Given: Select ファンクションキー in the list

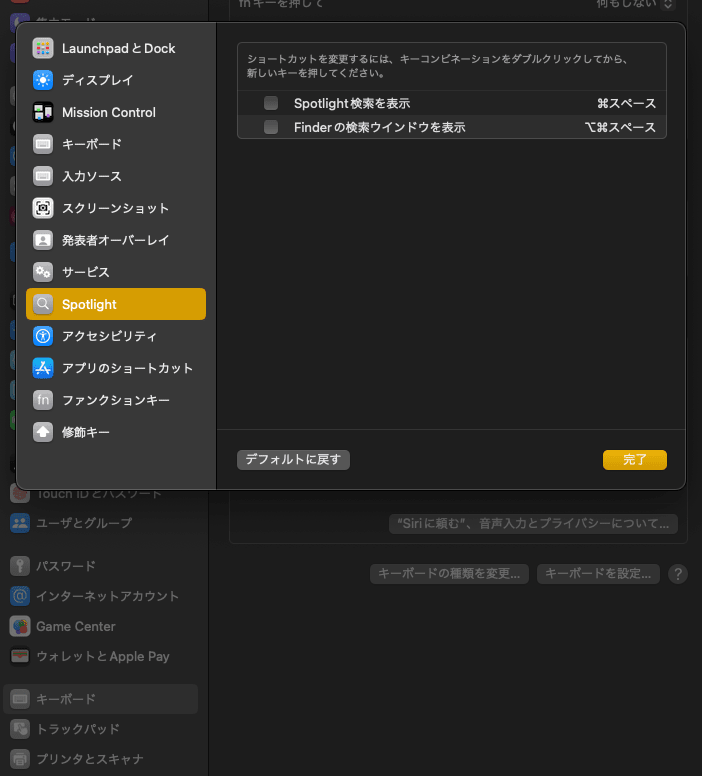Looking at the screenshot, I should click(x=116, y=400).
